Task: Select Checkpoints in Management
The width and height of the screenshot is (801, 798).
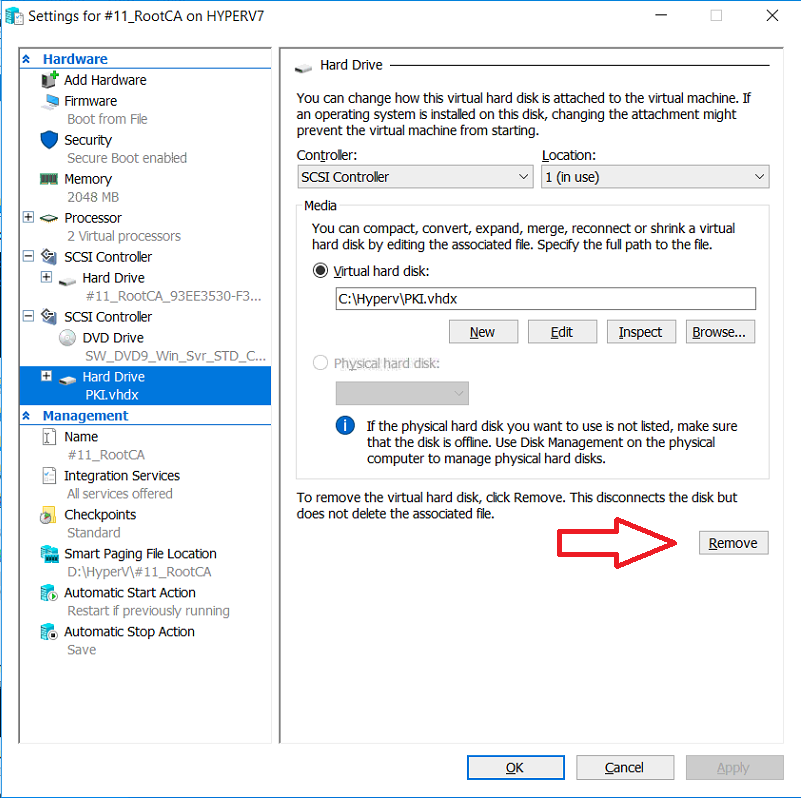Action: [x=100, y=514]
